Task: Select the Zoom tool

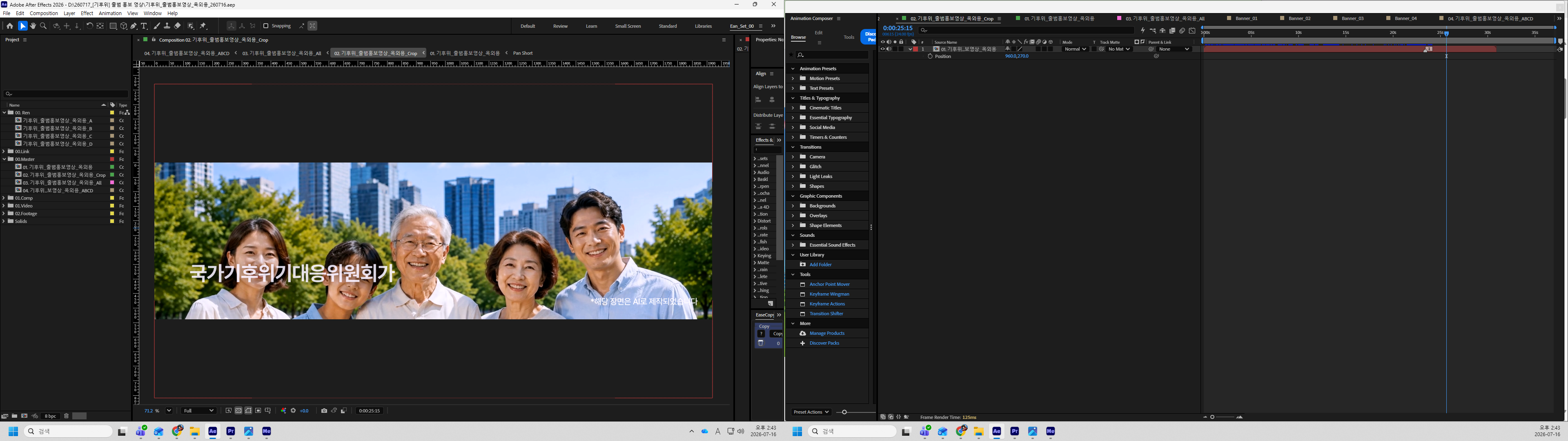Action: [43, 26]
